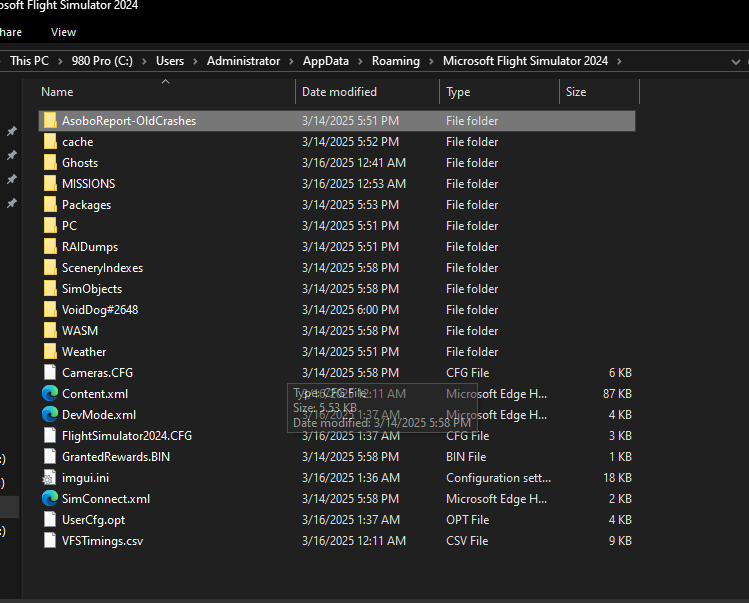Select the PC folder icon
Image resolution: width=749 pixels, height=603 pixels.
(50, 226)
